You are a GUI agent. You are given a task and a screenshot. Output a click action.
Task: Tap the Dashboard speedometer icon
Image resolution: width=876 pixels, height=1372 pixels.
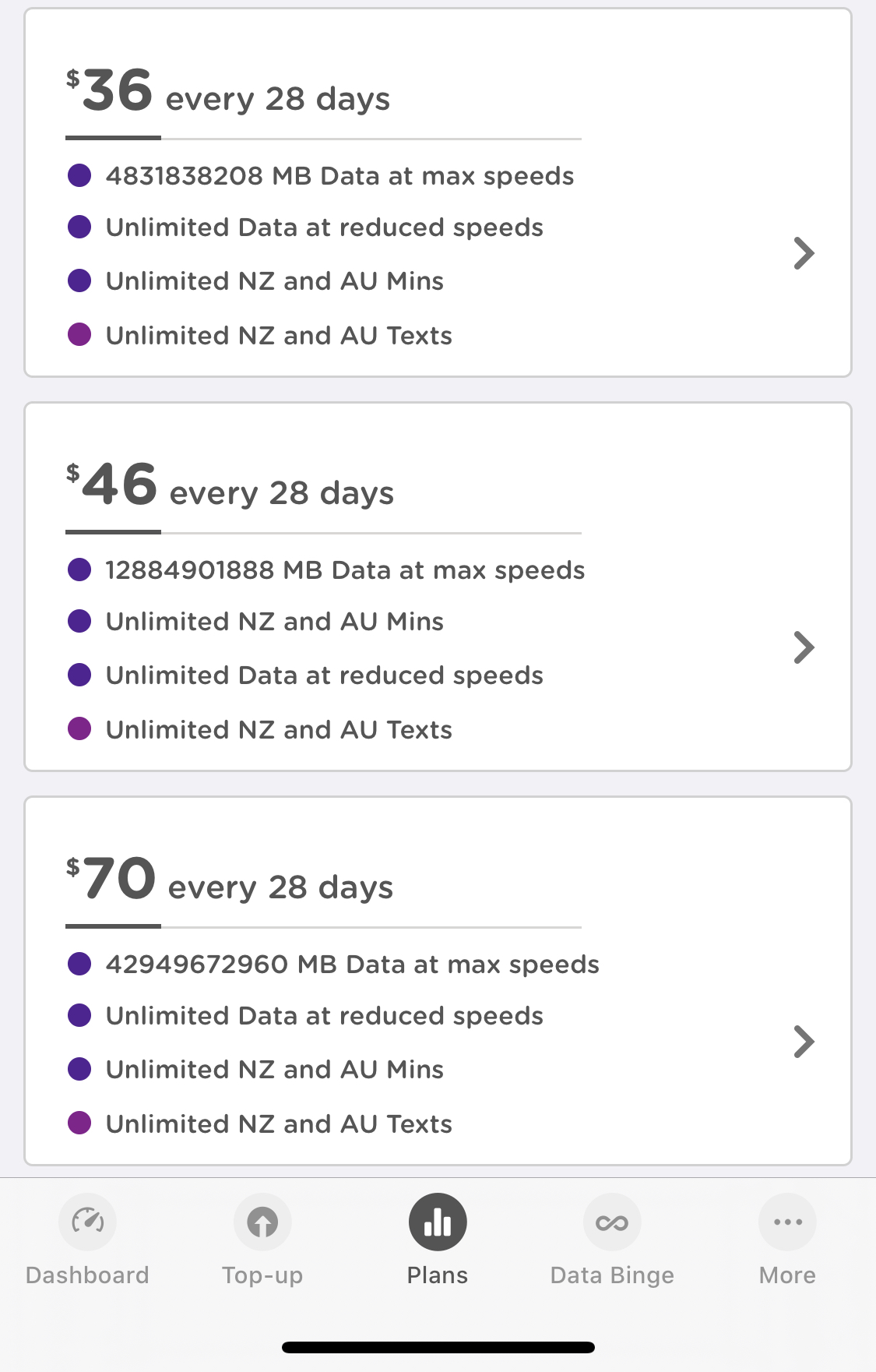[x=87, y=1222]
